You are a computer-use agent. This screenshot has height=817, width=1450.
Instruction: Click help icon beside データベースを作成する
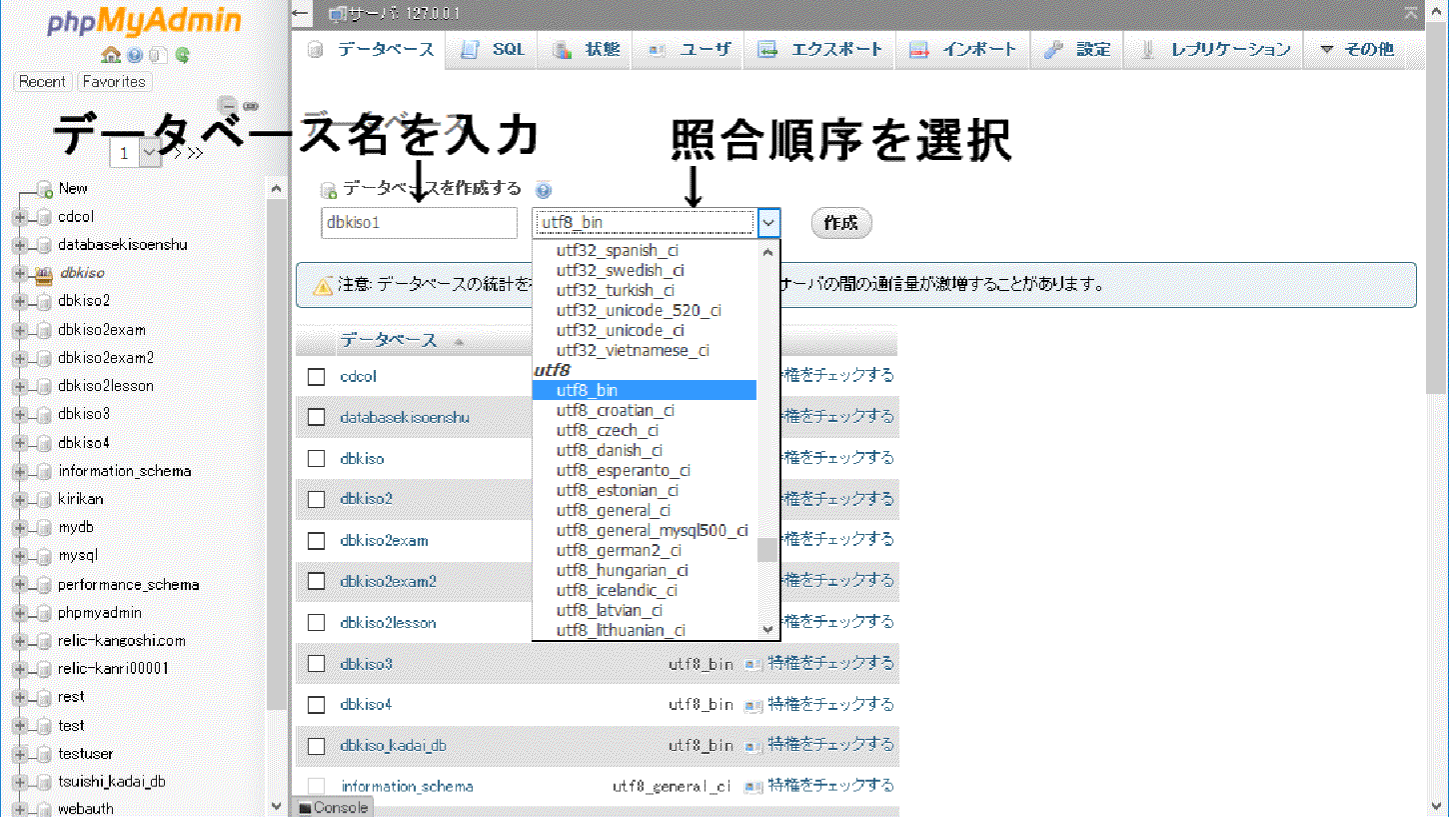tap(543, 190)
